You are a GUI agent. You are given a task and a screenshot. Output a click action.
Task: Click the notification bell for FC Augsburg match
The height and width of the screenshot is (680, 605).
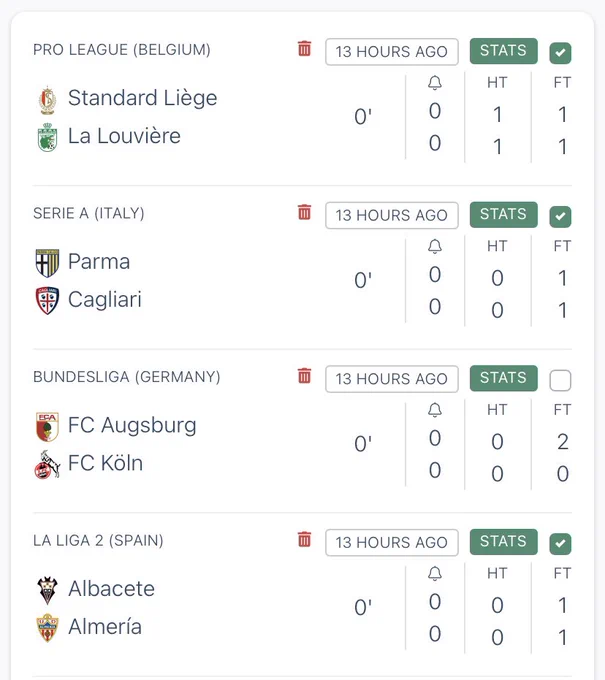435,410
